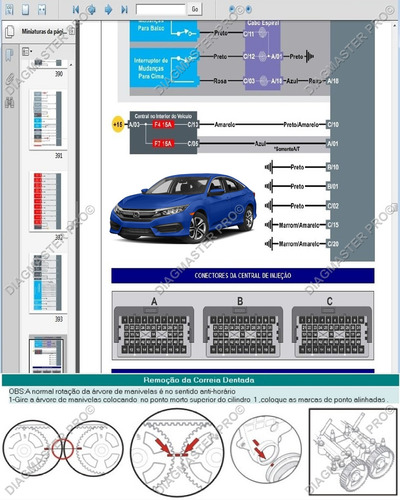Click the actual size page view icon

click(x=9, y=9)
